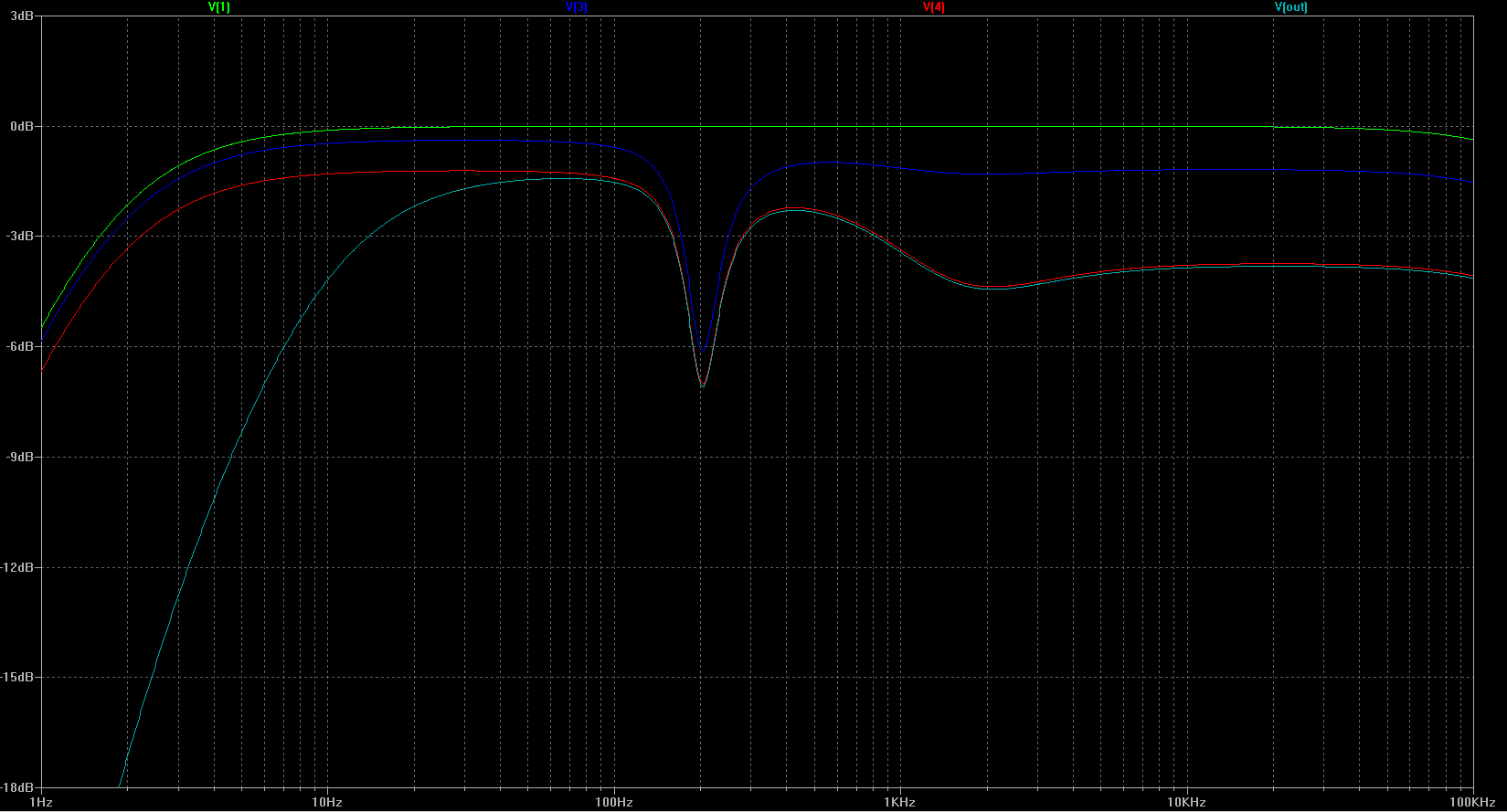Select the red V(4) trace label
The height and width of the screenshot is (812, 1507).
934,7
